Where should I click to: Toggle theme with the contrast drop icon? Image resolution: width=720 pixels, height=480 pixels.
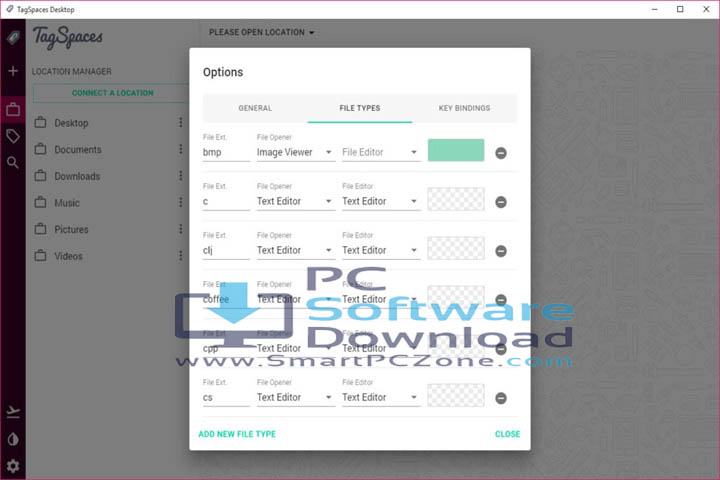click(13, 439)
